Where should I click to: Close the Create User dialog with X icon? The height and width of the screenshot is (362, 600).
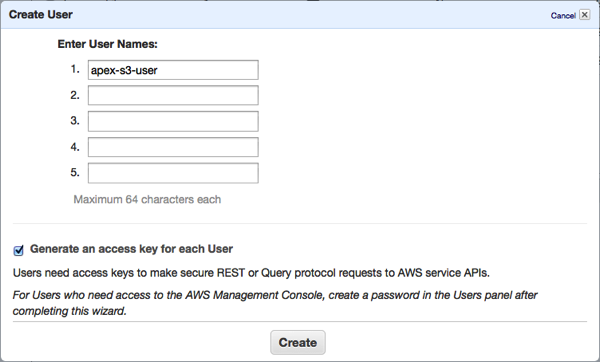(584, 15)
